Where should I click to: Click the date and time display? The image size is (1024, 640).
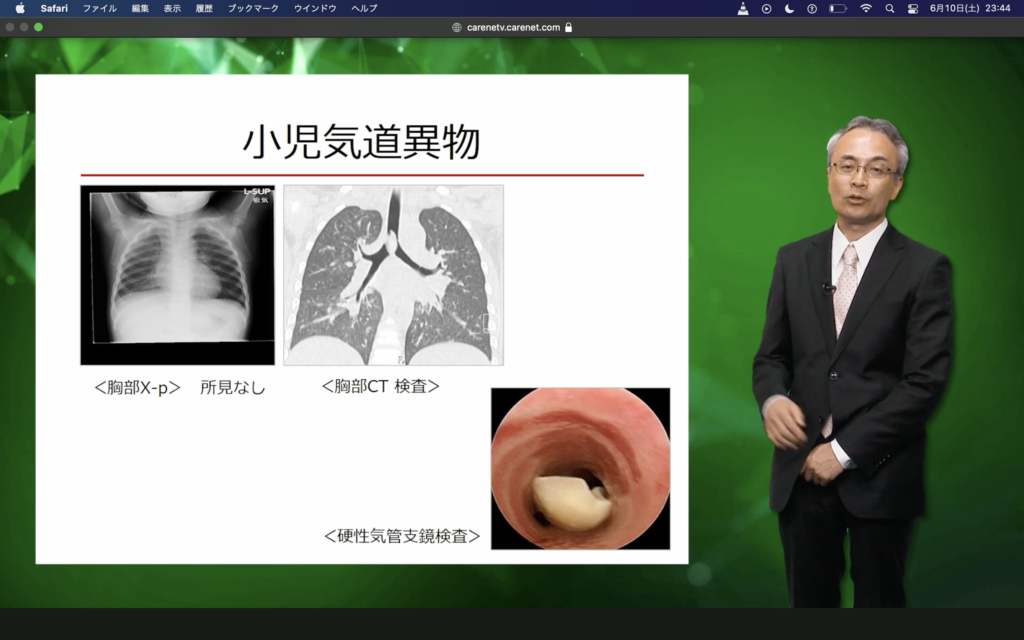(x=970, y=8)
